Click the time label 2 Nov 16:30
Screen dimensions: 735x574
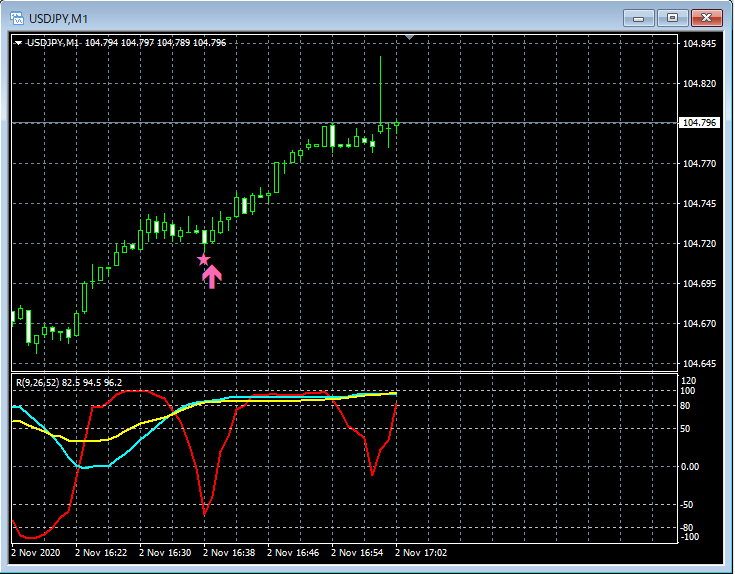click(165, 552)
